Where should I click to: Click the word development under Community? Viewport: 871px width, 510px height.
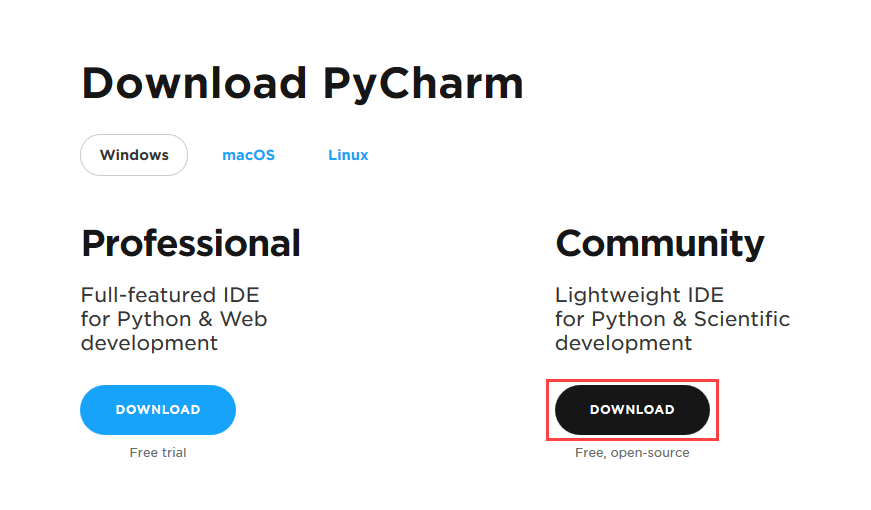coord(623,343)
